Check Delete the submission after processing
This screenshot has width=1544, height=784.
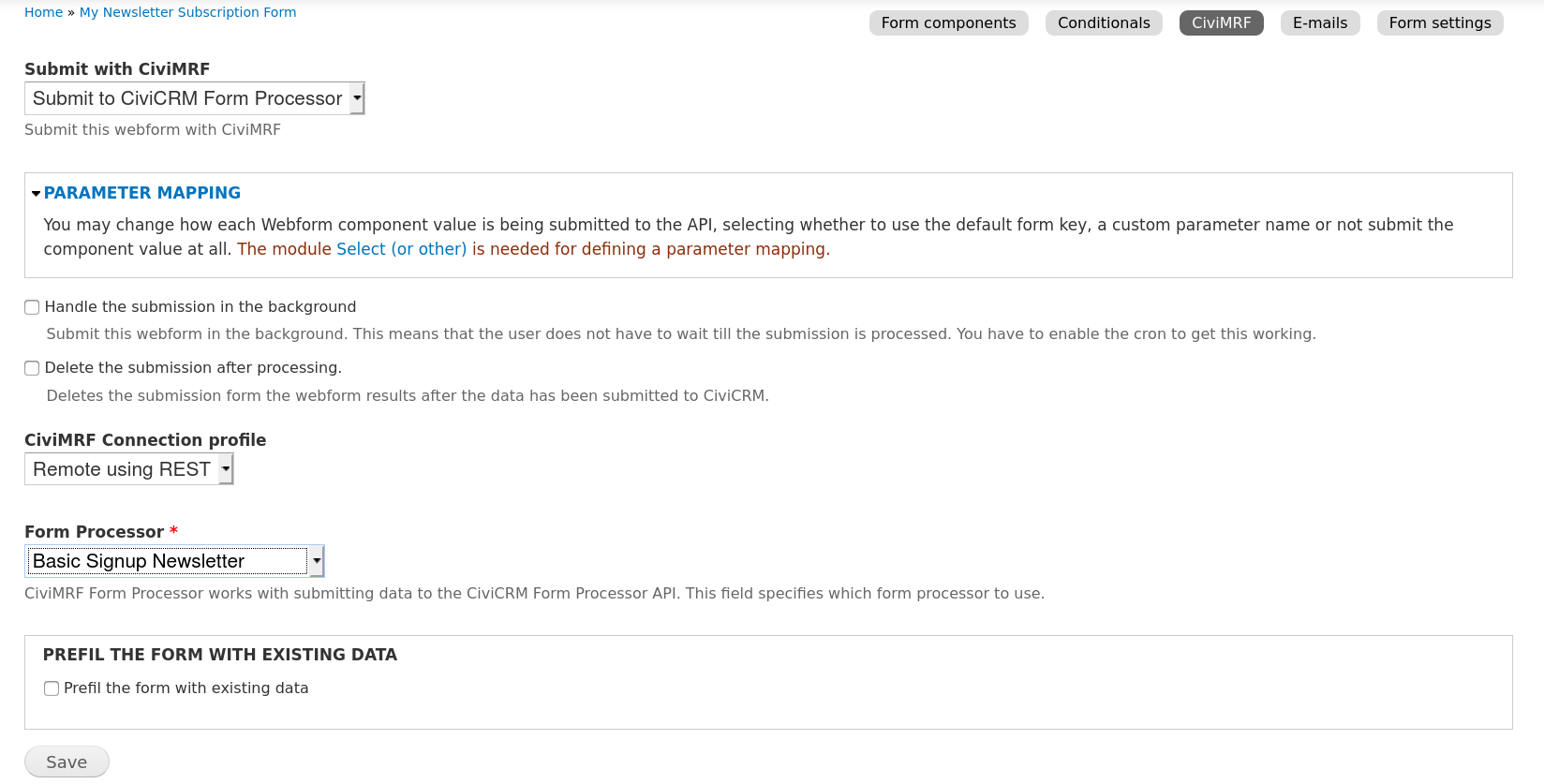pyautogui.click(x=32, y=368)
